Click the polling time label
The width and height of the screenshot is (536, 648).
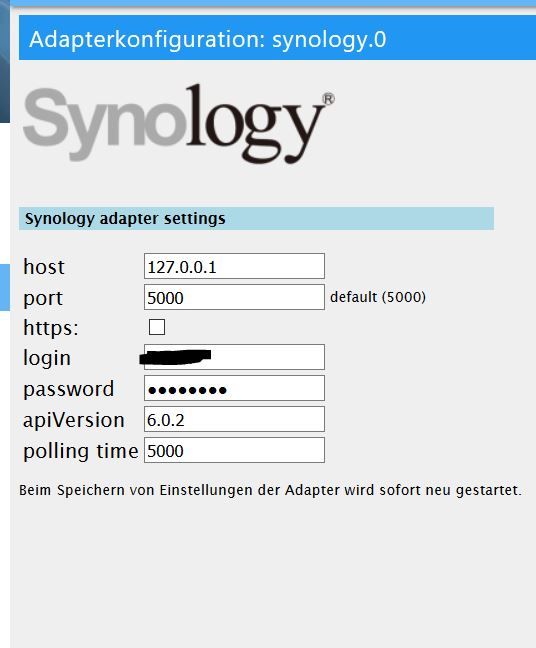[81, 451]
